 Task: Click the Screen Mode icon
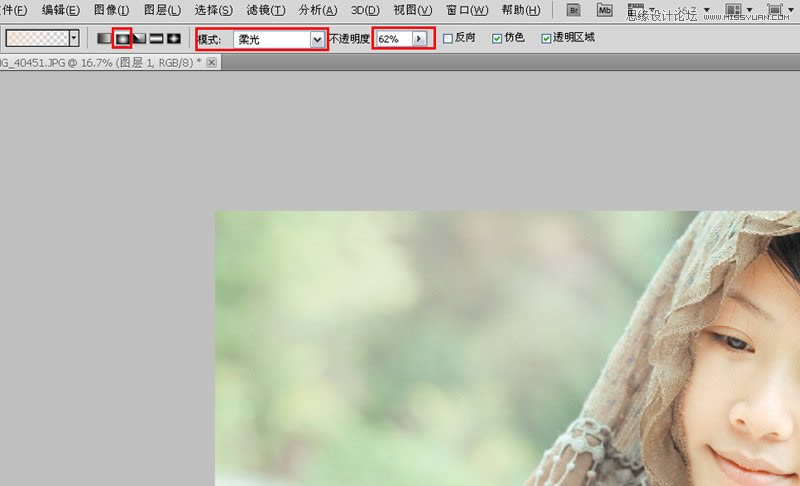tap(774, 10)
